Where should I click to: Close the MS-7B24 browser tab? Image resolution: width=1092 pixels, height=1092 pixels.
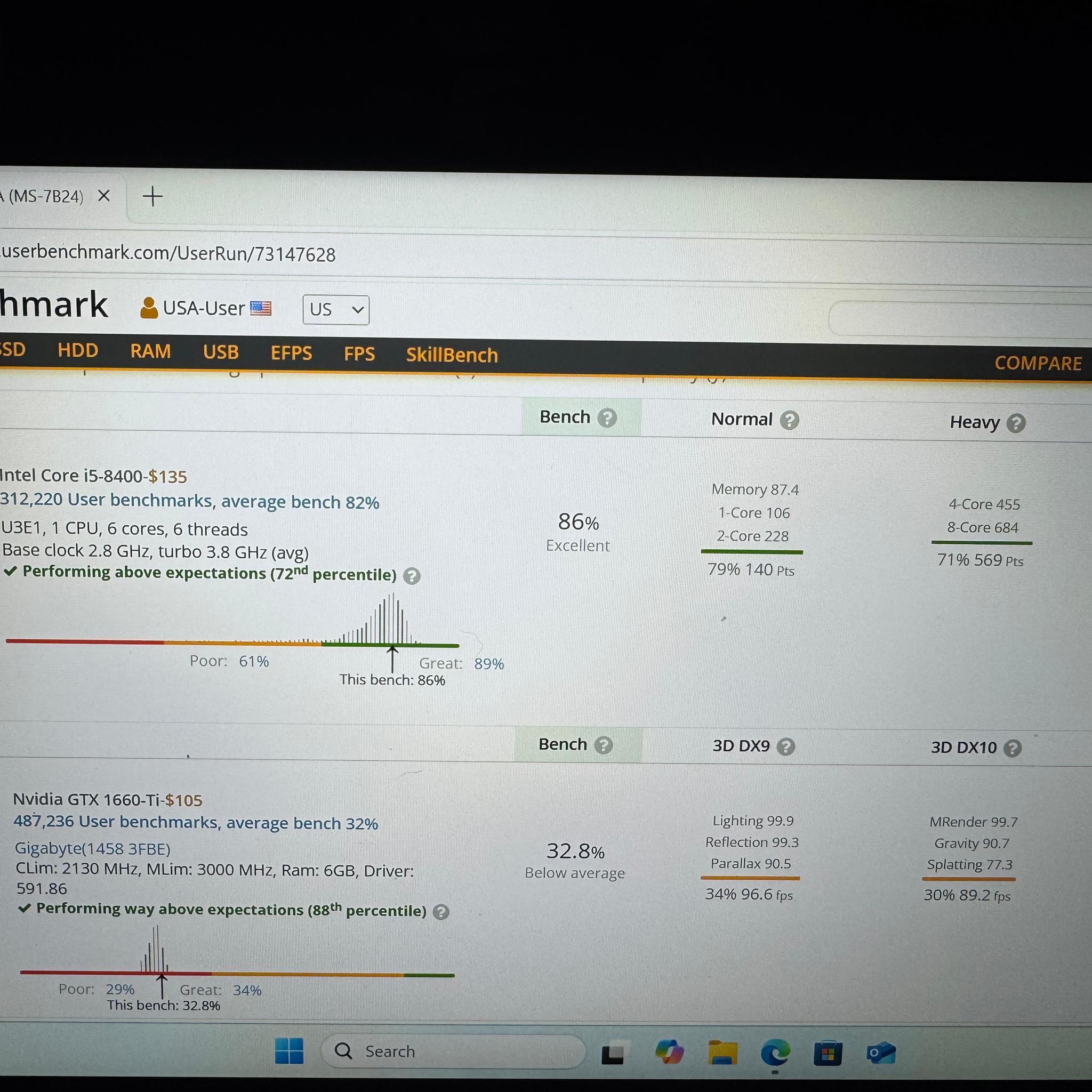pyautogui.click(x=104, y=196)
